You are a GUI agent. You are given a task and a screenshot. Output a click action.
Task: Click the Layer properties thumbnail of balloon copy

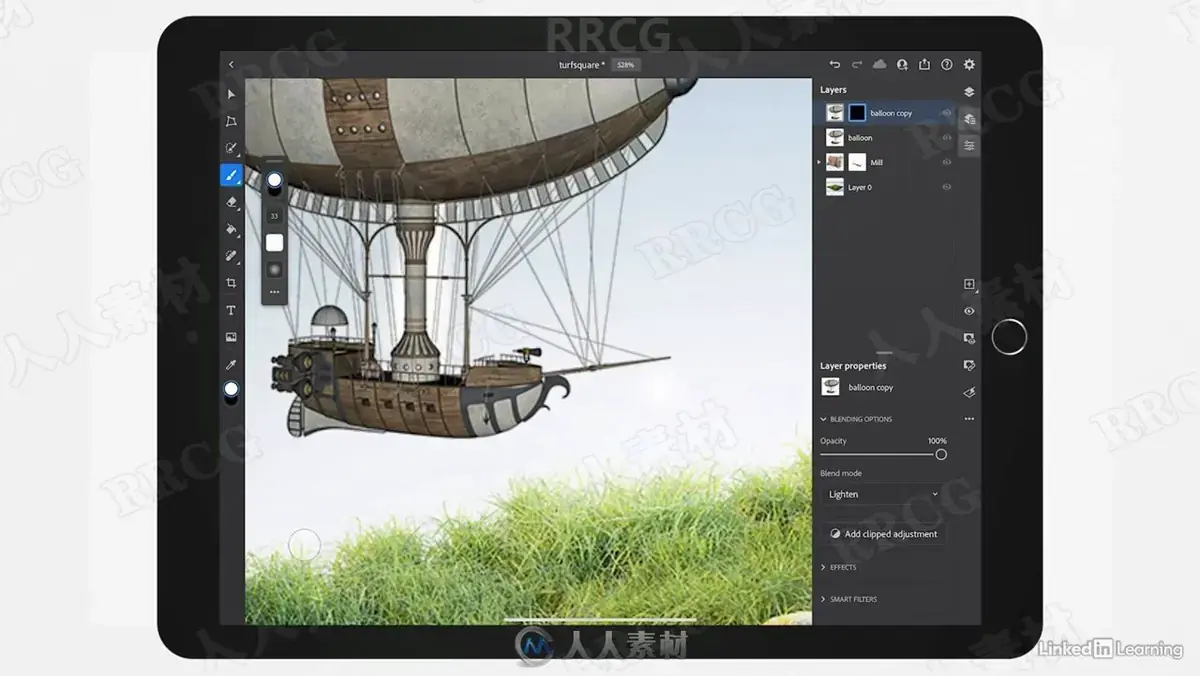(x=831, y=387)
